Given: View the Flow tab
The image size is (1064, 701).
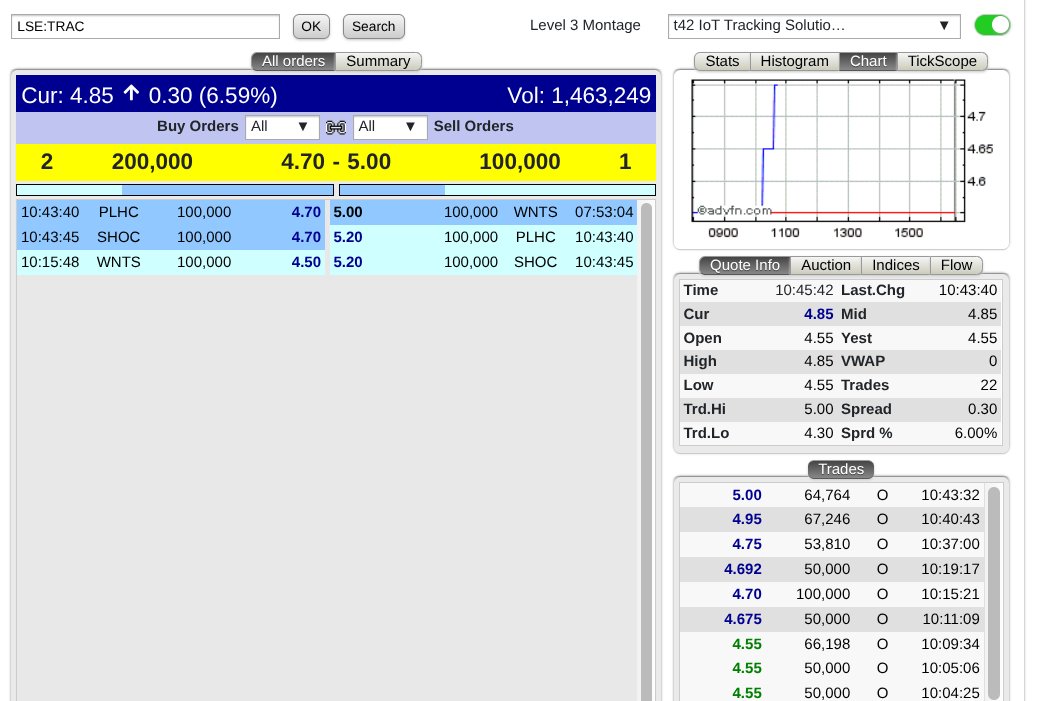Looking at the screenshot, I should (x=956, y=265).
